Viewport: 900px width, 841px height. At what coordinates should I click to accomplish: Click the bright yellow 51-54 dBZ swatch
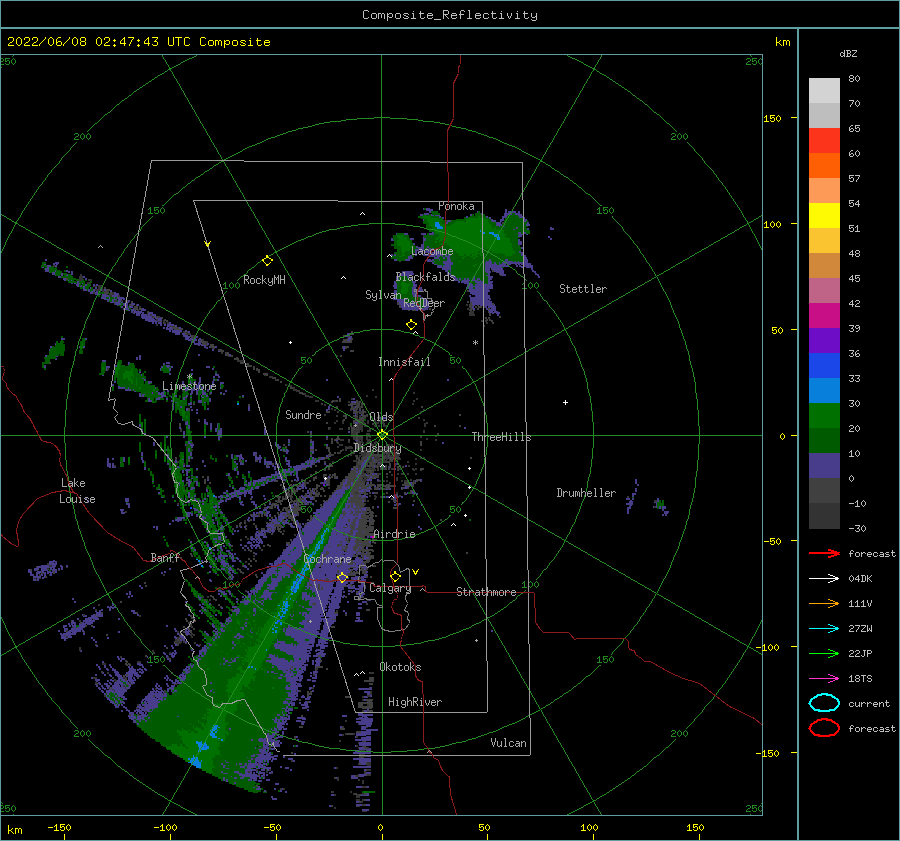(824, 215)
